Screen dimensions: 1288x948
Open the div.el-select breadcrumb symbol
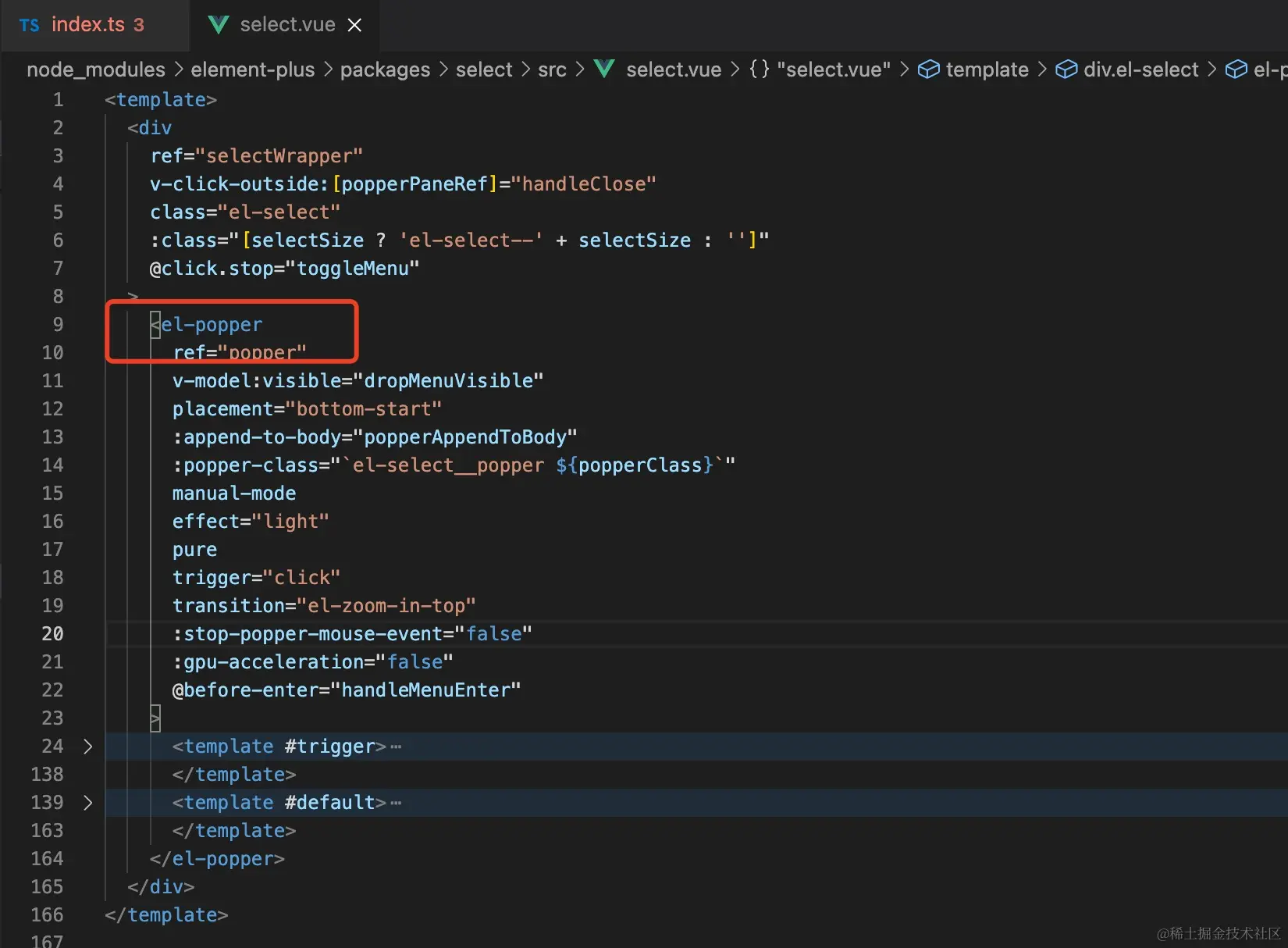(1140, 69)
